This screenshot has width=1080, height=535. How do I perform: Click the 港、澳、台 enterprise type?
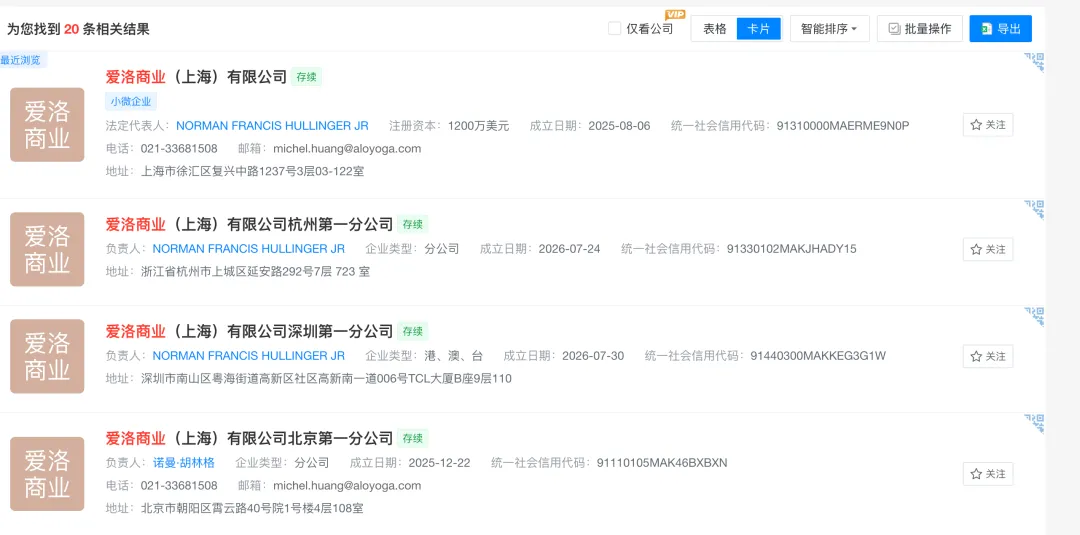coord(454,356)
